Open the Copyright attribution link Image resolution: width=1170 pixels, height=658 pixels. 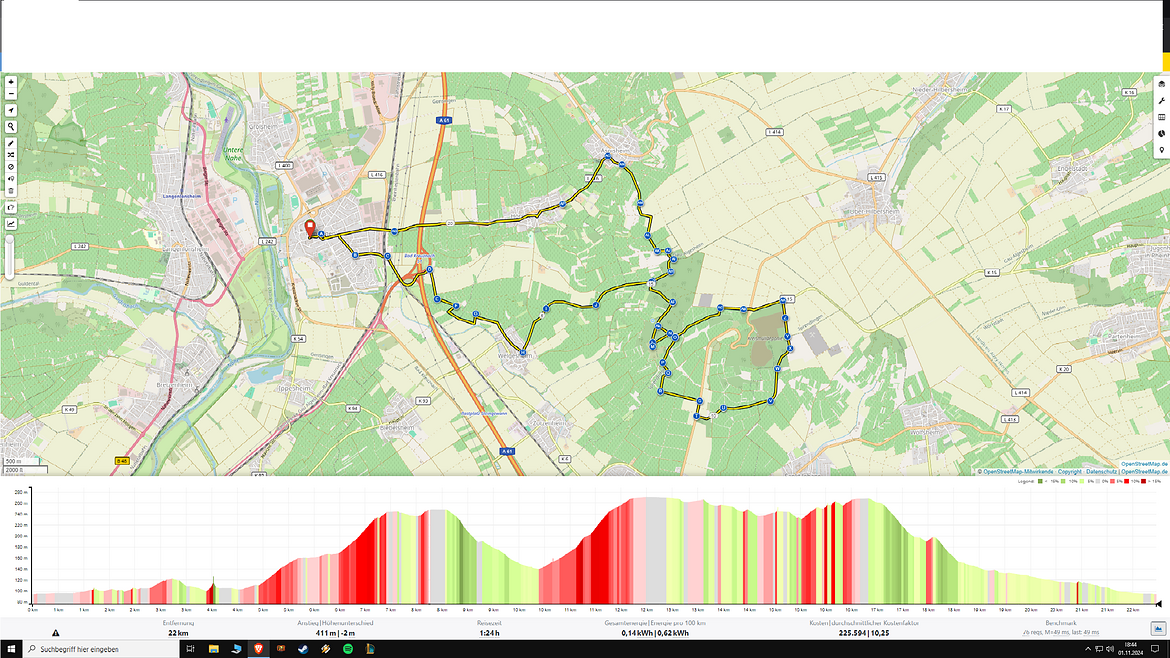tap(1069, 471)
